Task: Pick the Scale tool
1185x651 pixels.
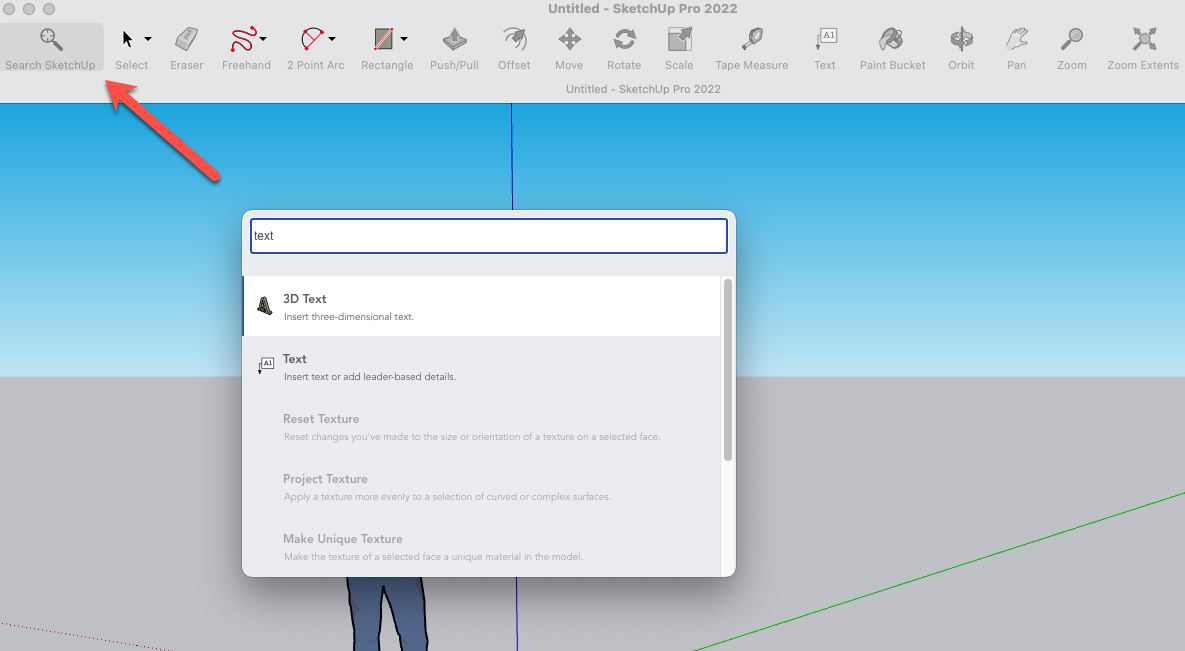Action: (679, 48)
